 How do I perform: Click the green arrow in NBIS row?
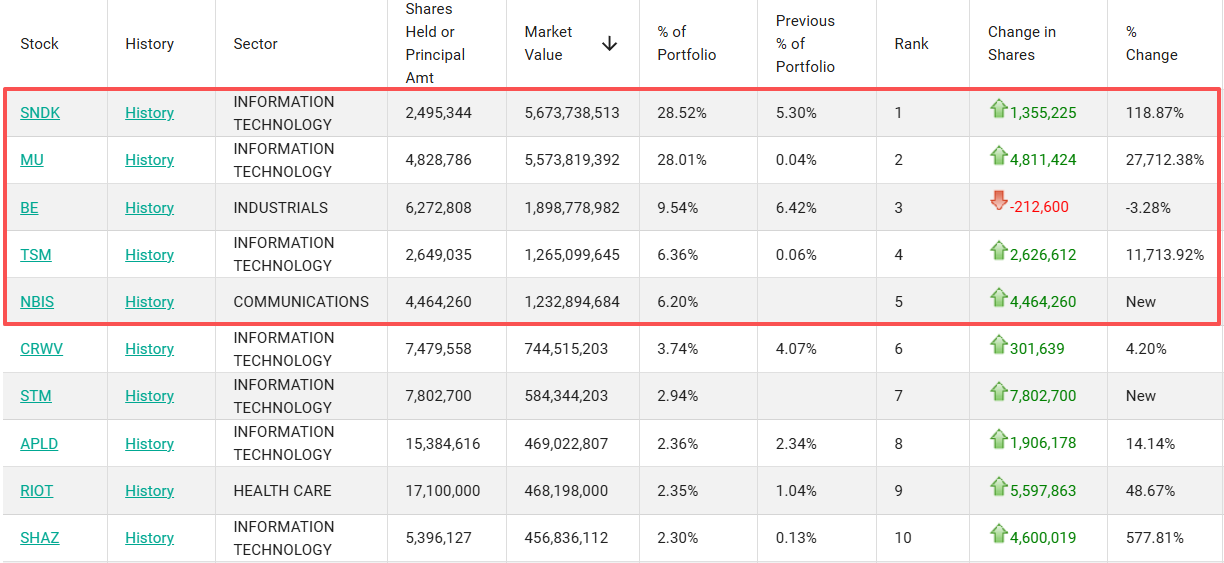998,298
